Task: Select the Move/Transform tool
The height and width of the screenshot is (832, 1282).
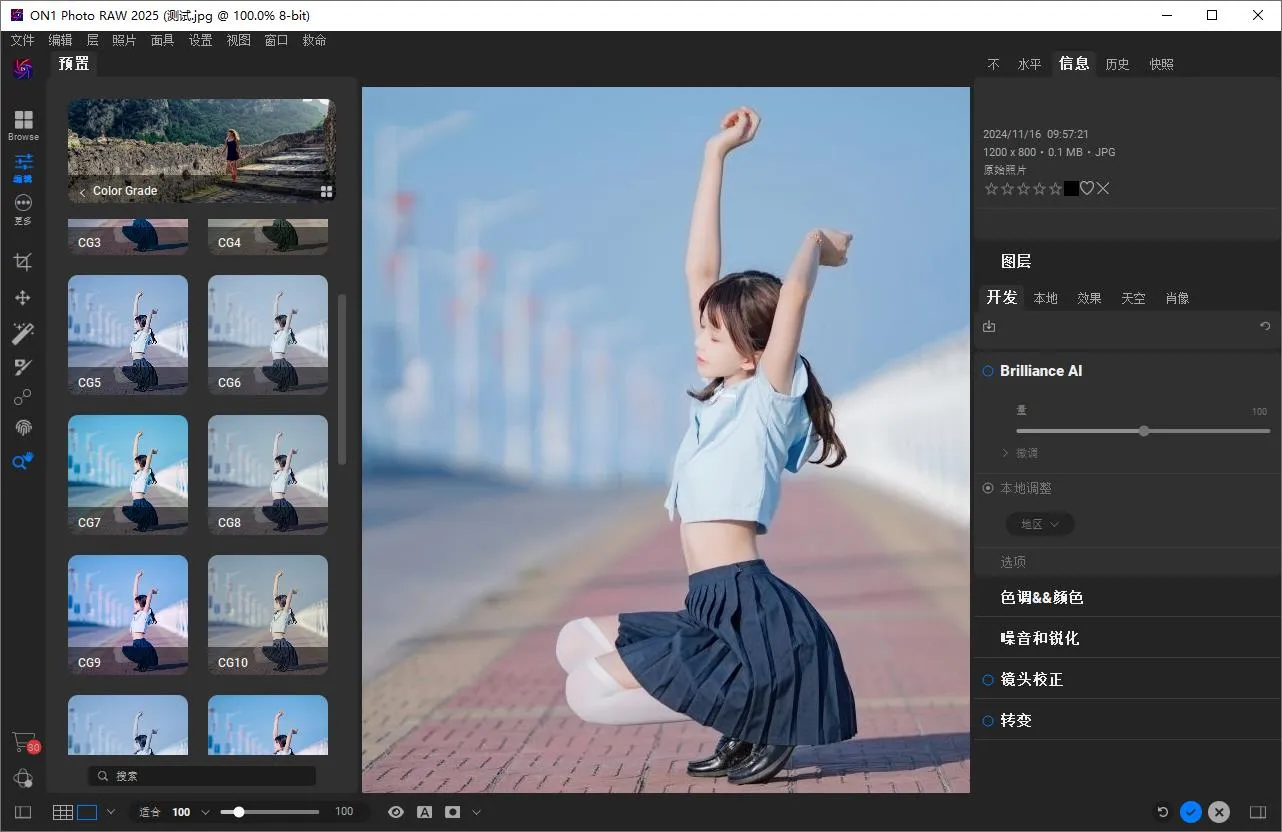Action: click(23, 297)
